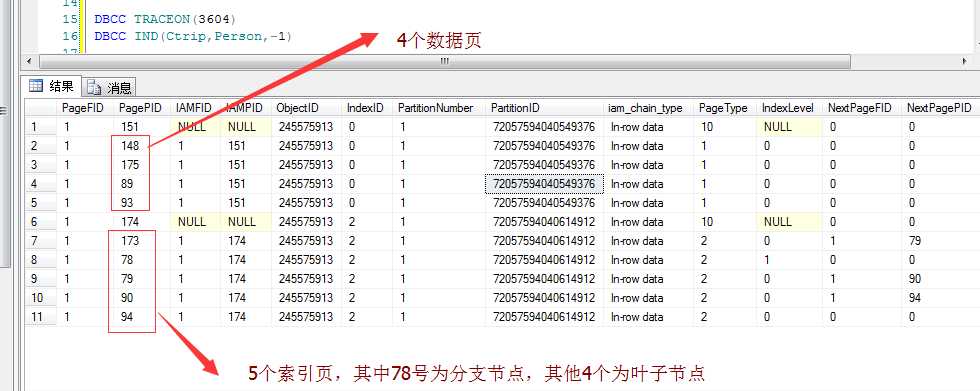Click PagePID cell with value 93
The image size is (980, 391).
[x=142, y=203]
